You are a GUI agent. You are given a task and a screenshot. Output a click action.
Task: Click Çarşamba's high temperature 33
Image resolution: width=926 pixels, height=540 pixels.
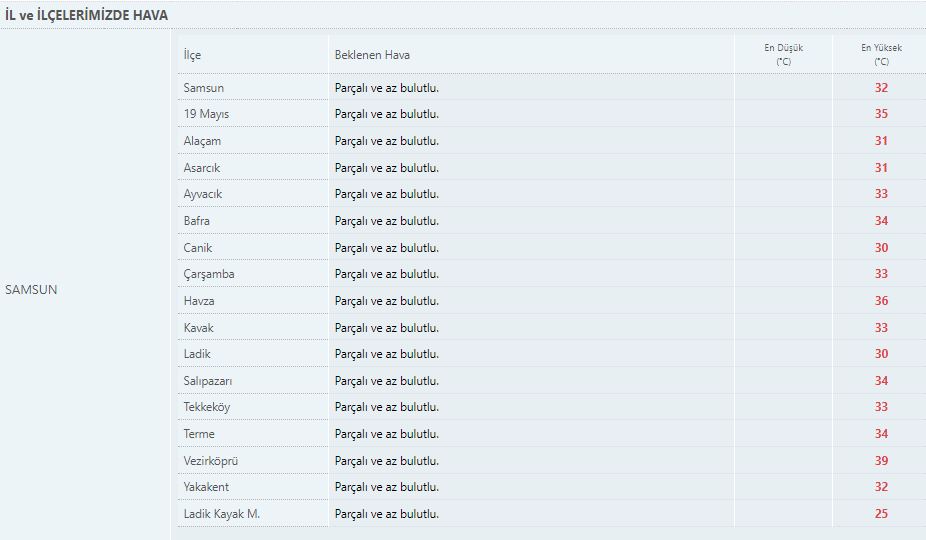pos(881,274)
